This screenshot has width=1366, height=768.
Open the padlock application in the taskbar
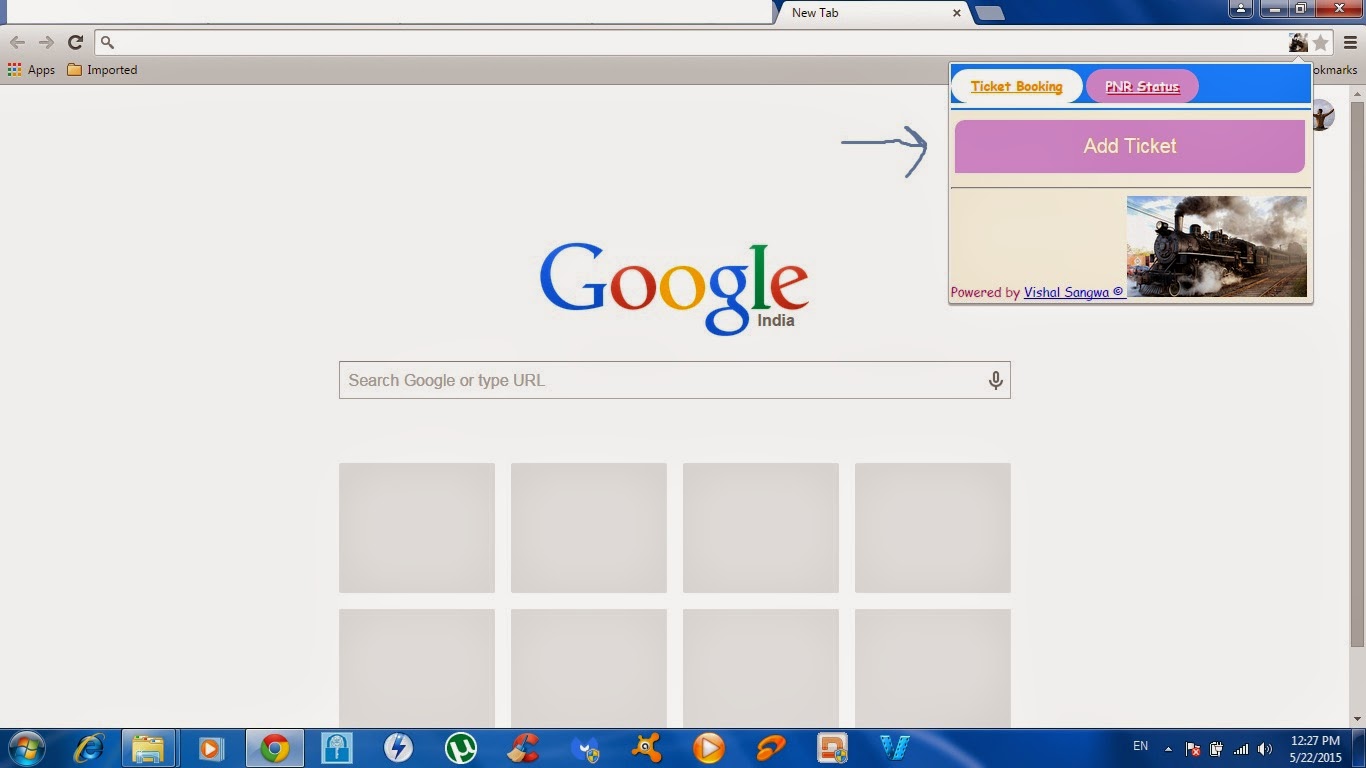coord(337,748)
